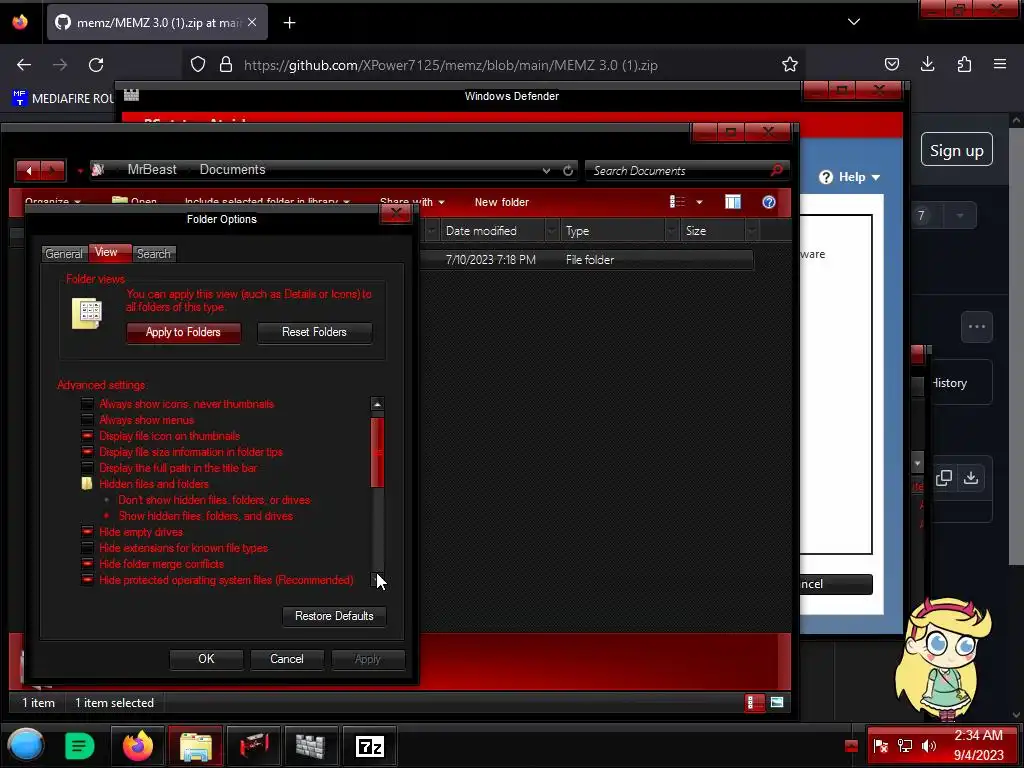Image resolution: width=1024 pixels, height=768 pixels.
Task: Open GitHub more options ellipsis button
Action: [976, 327]
